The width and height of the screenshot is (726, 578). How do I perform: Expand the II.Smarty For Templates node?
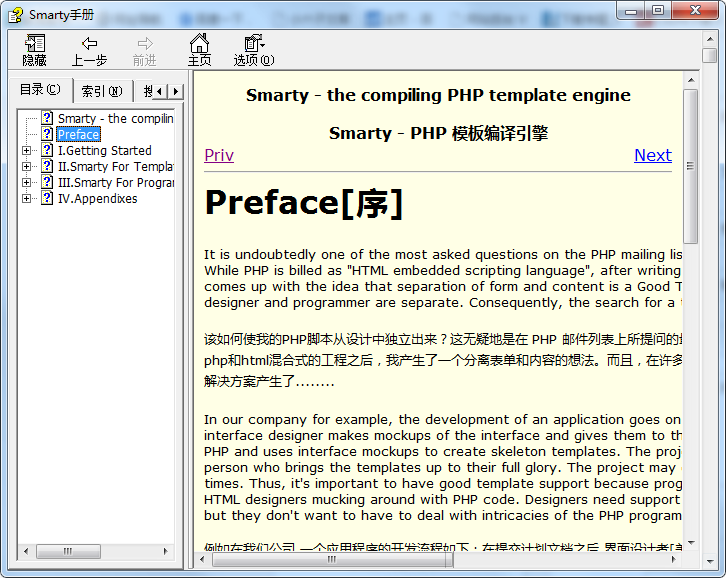(27, 167)
